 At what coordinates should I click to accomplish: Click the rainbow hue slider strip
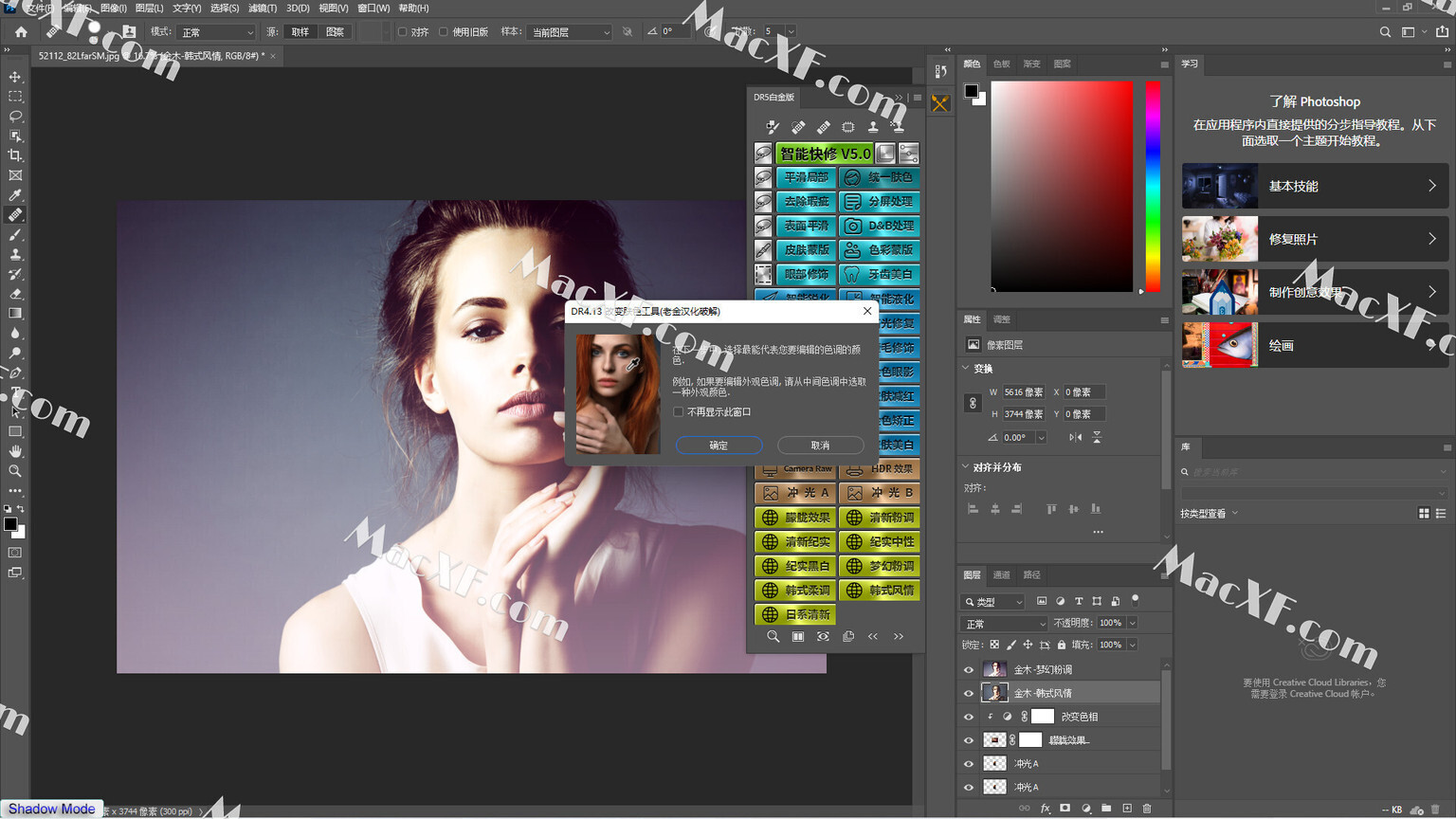click(1153, 186)
